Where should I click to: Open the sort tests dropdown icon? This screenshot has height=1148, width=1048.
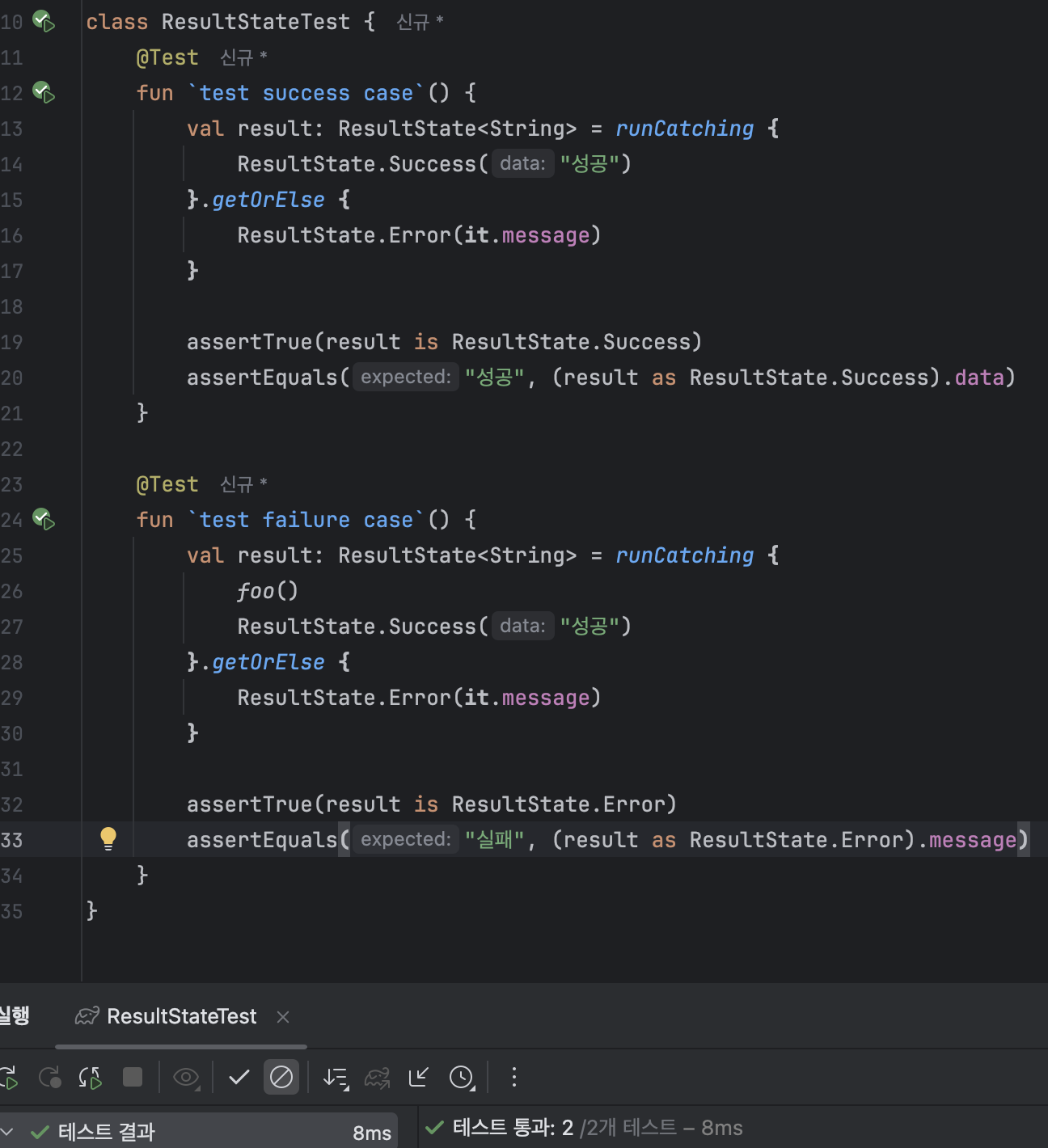pyautogui.click(x=336, y=1077)
